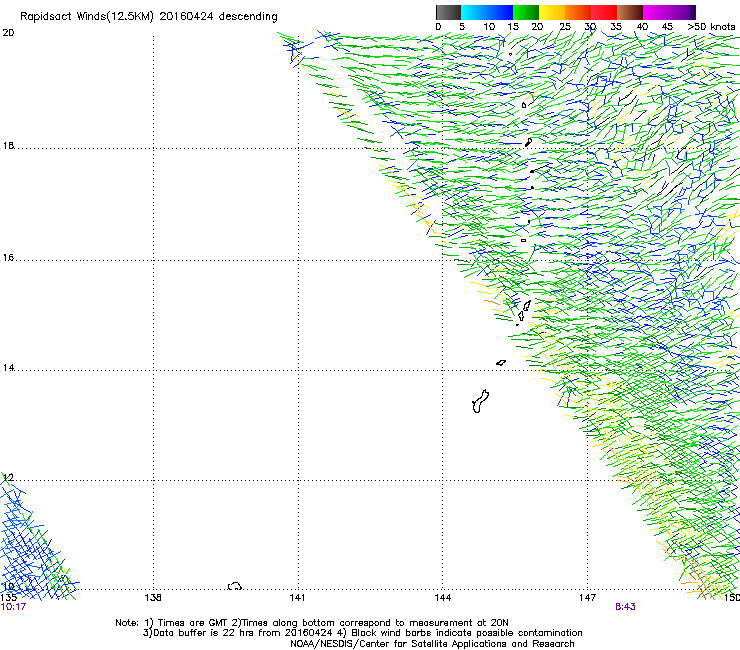Select the dark purple 45–50 knots legend swatch
This screenshot has height=650, width=740.
click(x=682, y=12)
